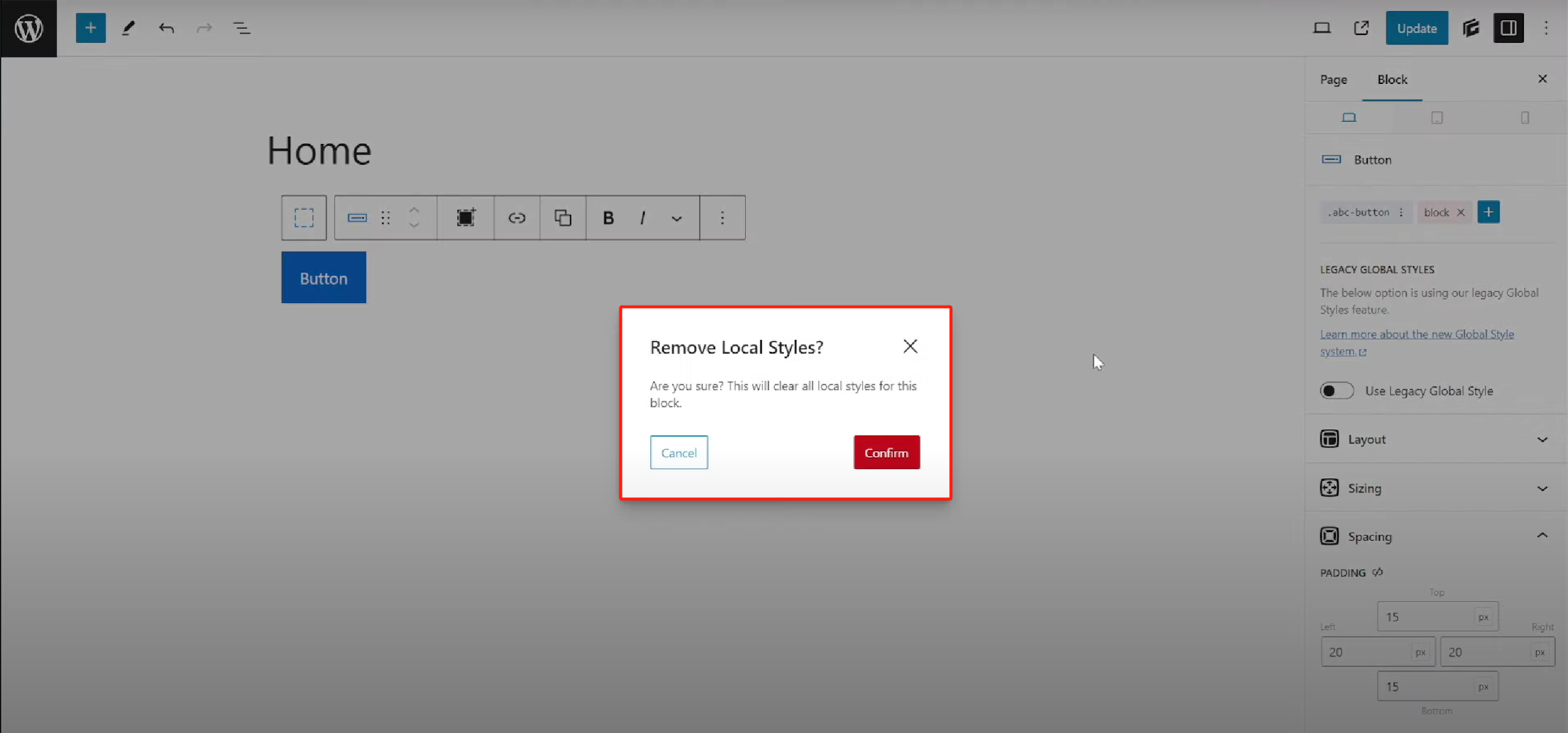Open the chevron dropdown in the block toolbar
This screenshot has width=1568, height=733.
point(676,217)
